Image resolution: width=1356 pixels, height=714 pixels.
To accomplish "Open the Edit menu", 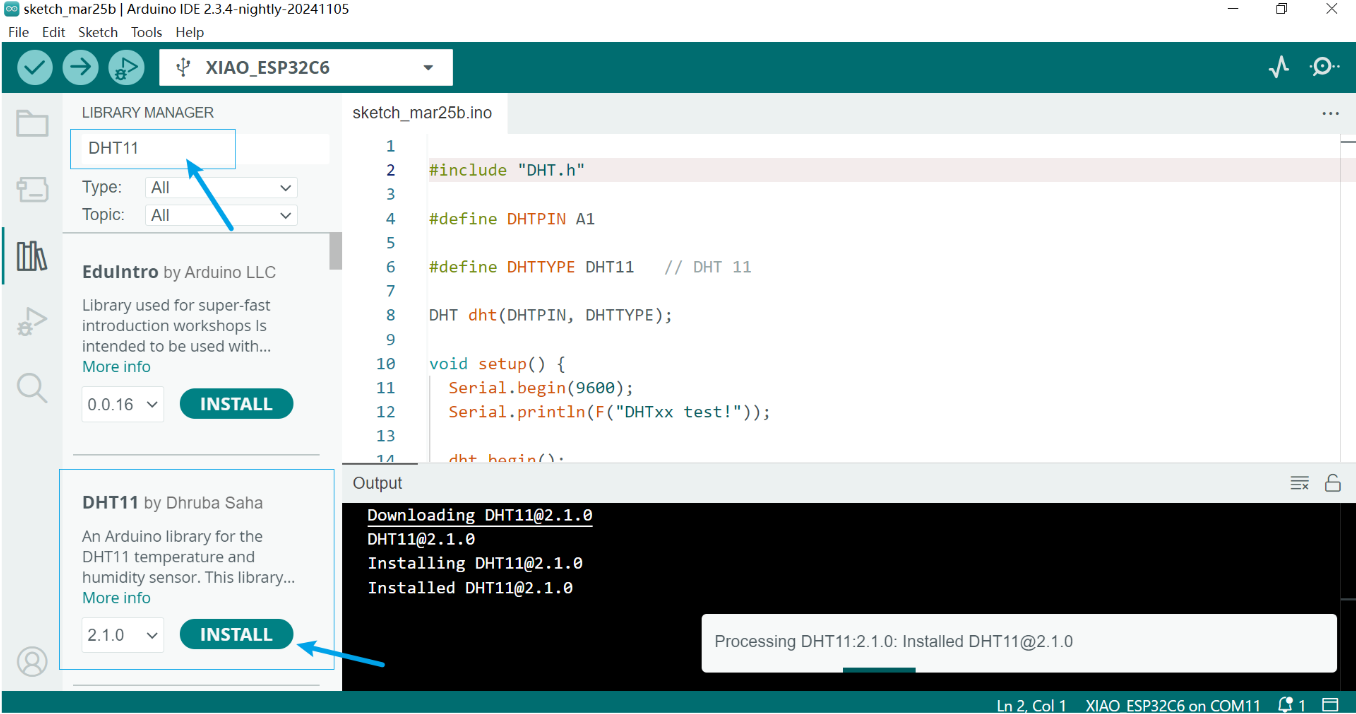I will [53, 32].
